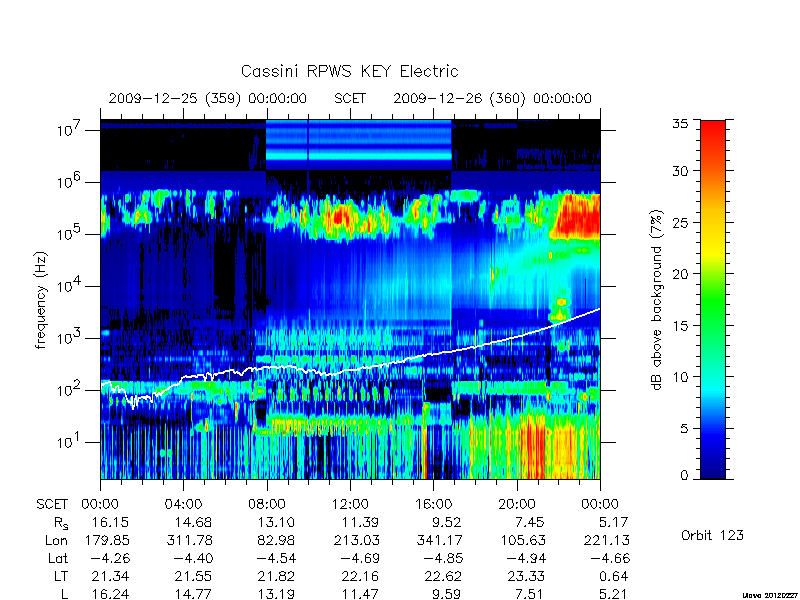The image size is (800, 600).
Task: Click the start date '2009-12-25 (359) 00:00:00'
Action: pos(208,98)
